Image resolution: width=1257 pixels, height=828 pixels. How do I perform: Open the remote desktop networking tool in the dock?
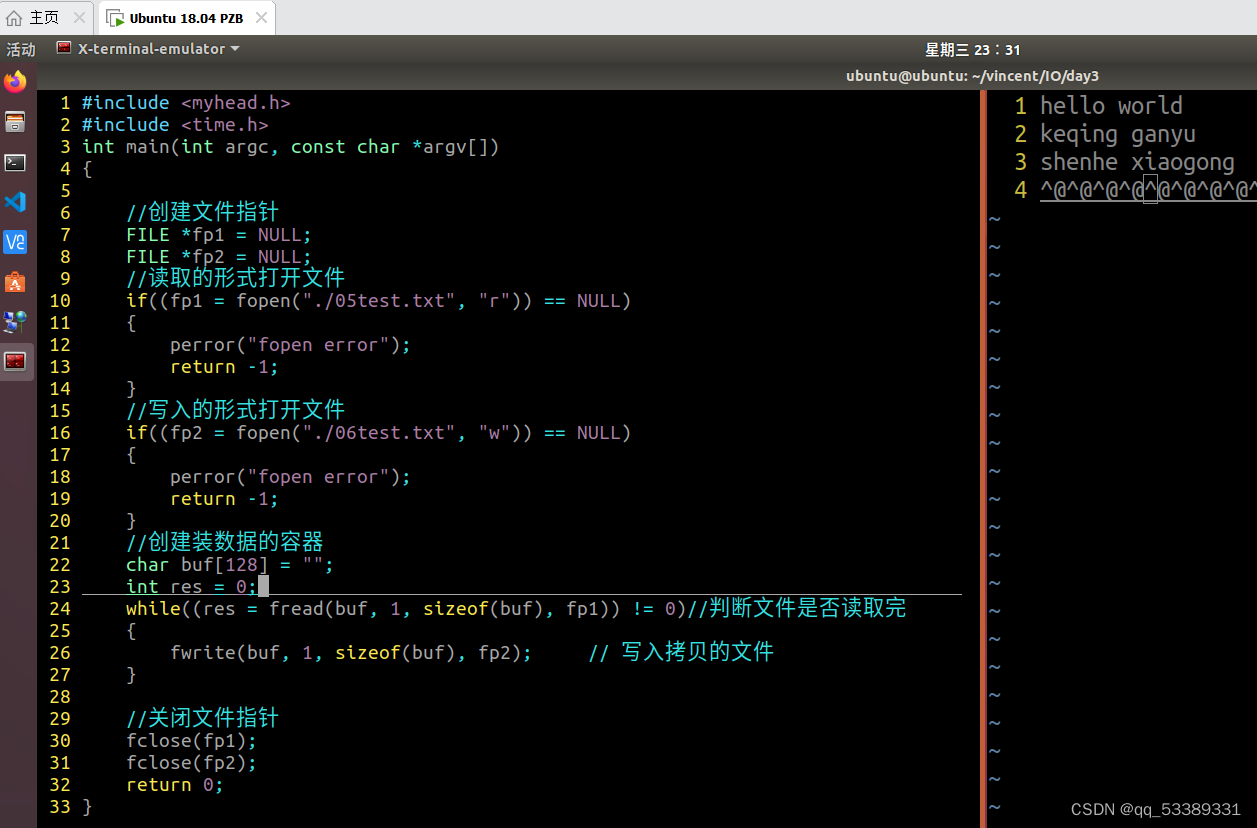point(15,322)
